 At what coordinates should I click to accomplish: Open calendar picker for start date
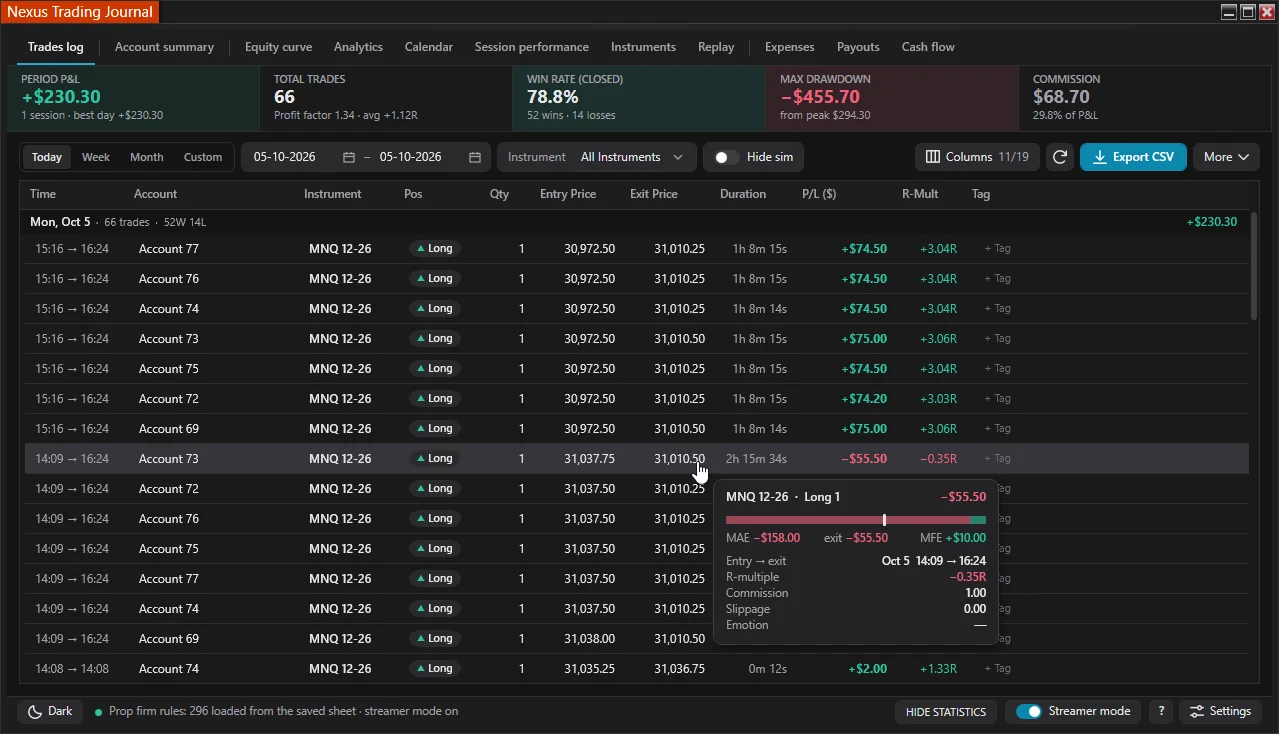click(349, 157)
